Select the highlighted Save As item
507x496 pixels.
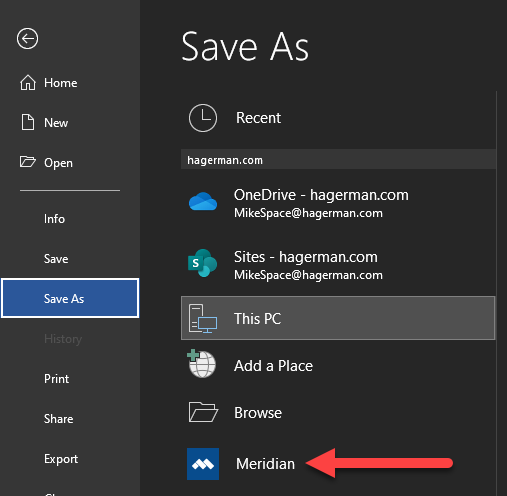(70, 298)
